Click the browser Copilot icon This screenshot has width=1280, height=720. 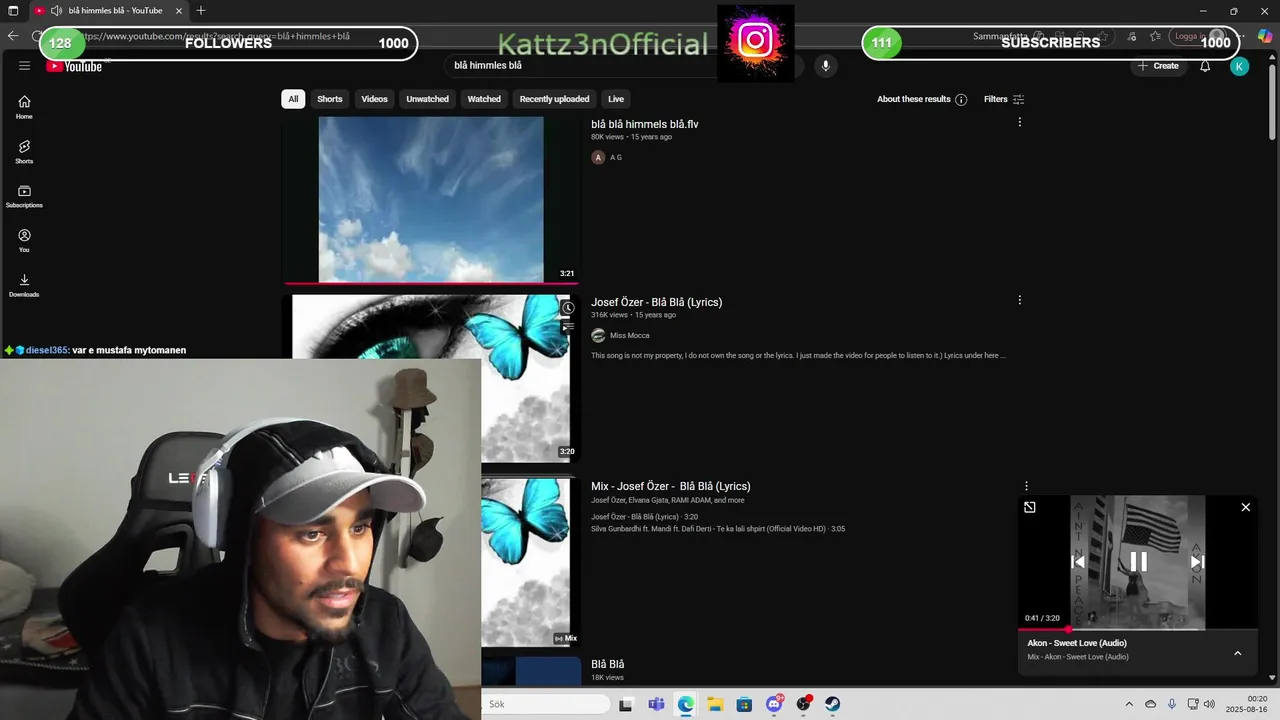pyautogui.click(x=1264, y=36)
